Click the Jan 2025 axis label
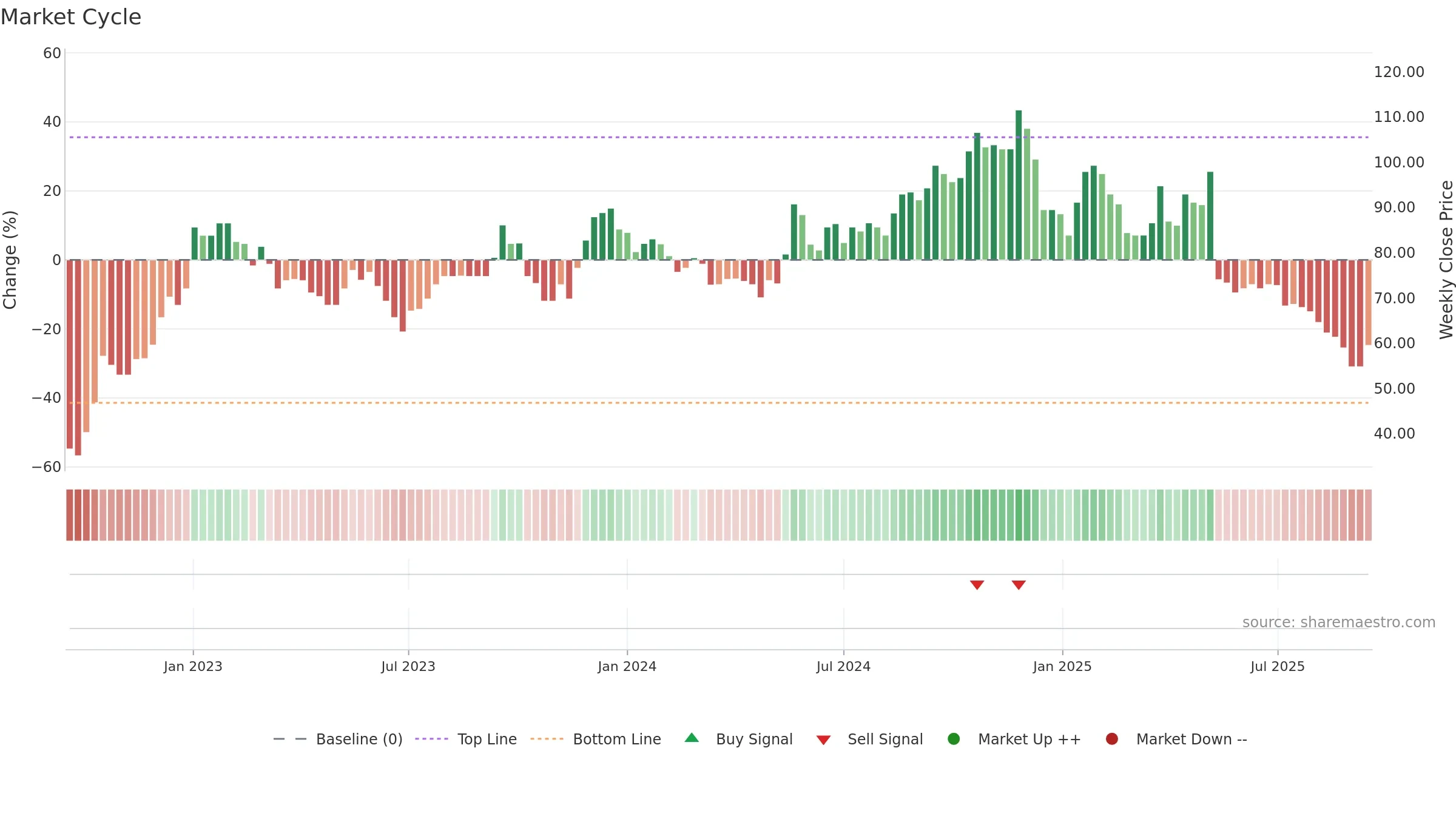 (x=1062, y=666)
